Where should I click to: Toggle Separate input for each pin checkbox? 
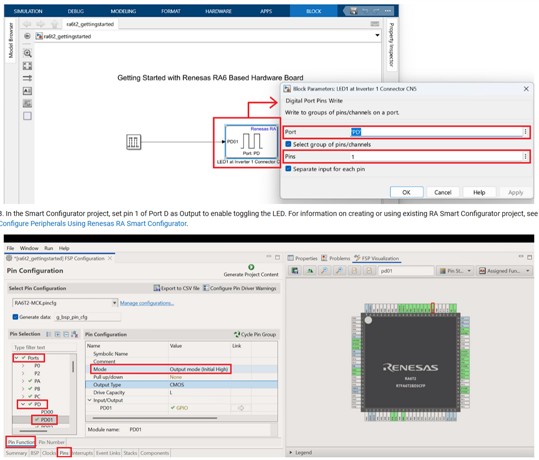(x=288, y=168)
